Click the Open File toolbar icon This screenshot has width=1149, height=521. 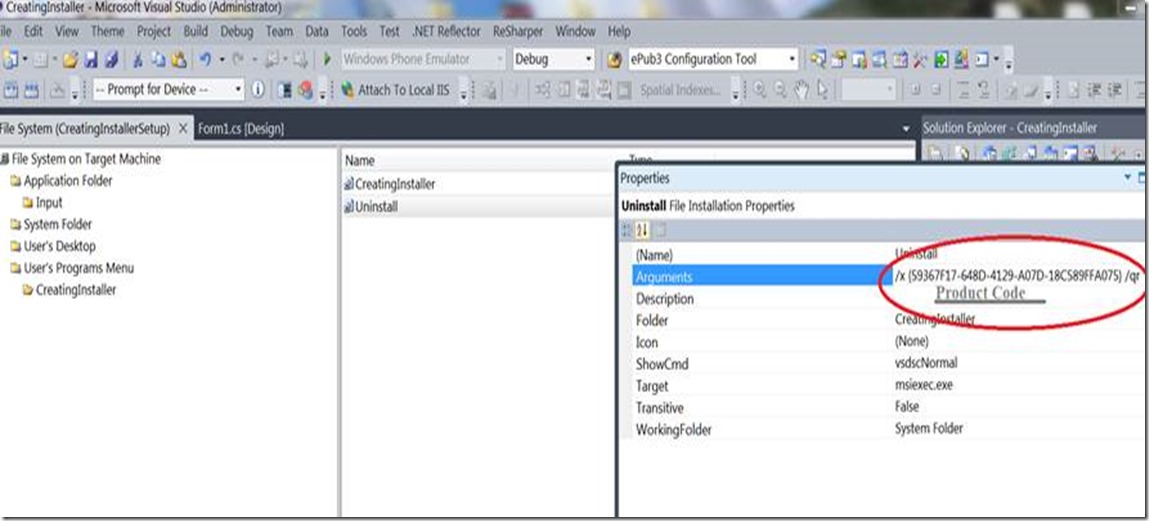[69, 60]
